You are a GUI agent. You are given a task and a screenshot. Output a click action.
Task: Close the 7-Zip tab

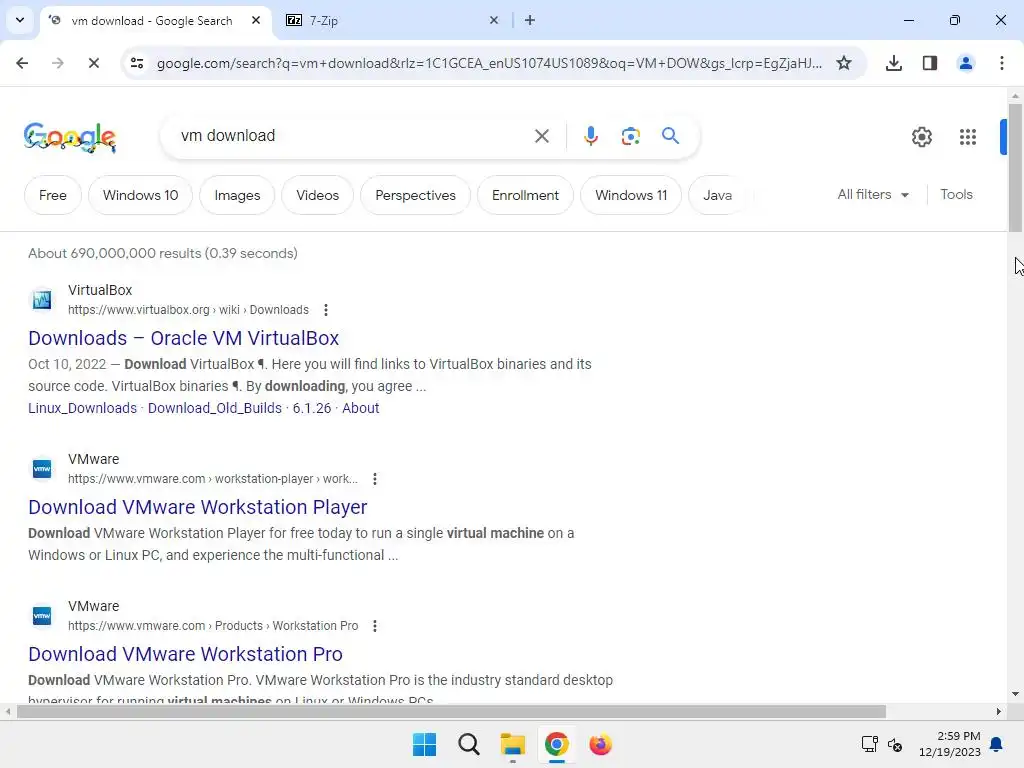pyautogui.click(x=494, y=20)
